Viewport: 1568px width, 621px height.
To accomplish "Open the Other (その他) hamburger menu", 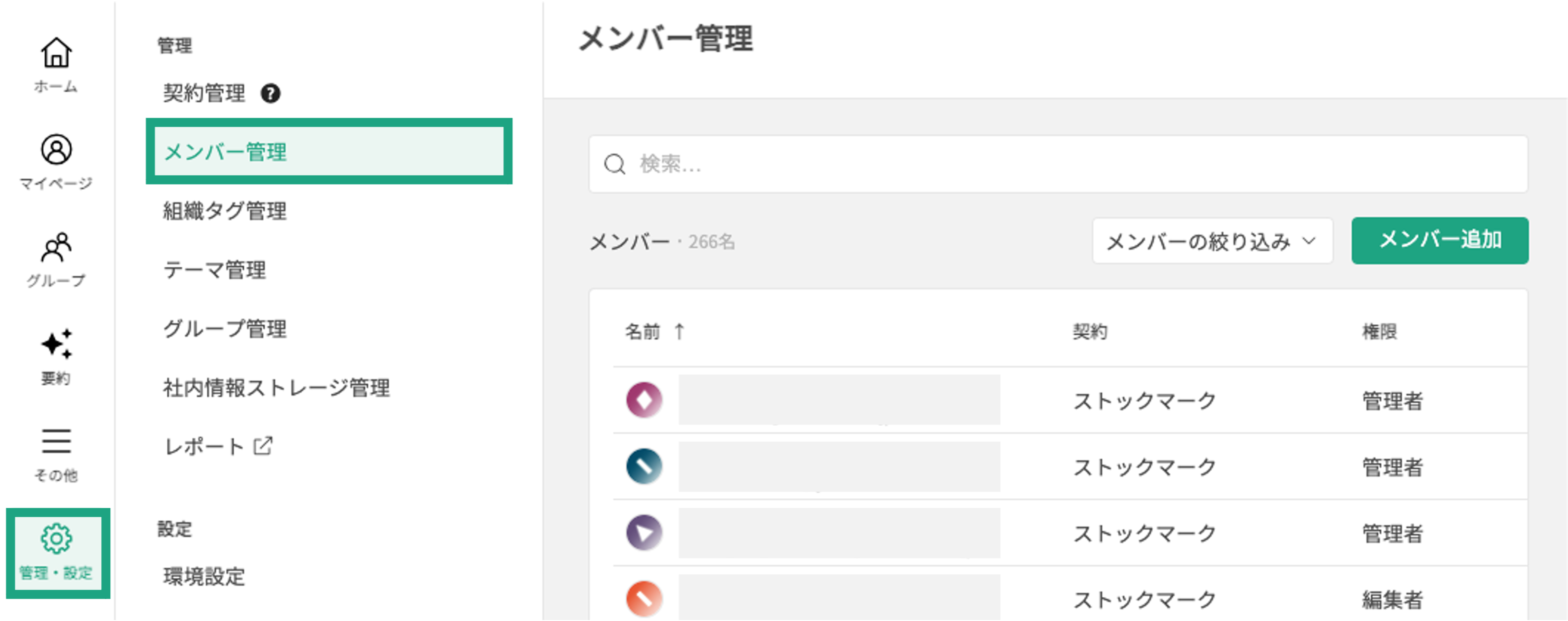I will coord(56,442).
